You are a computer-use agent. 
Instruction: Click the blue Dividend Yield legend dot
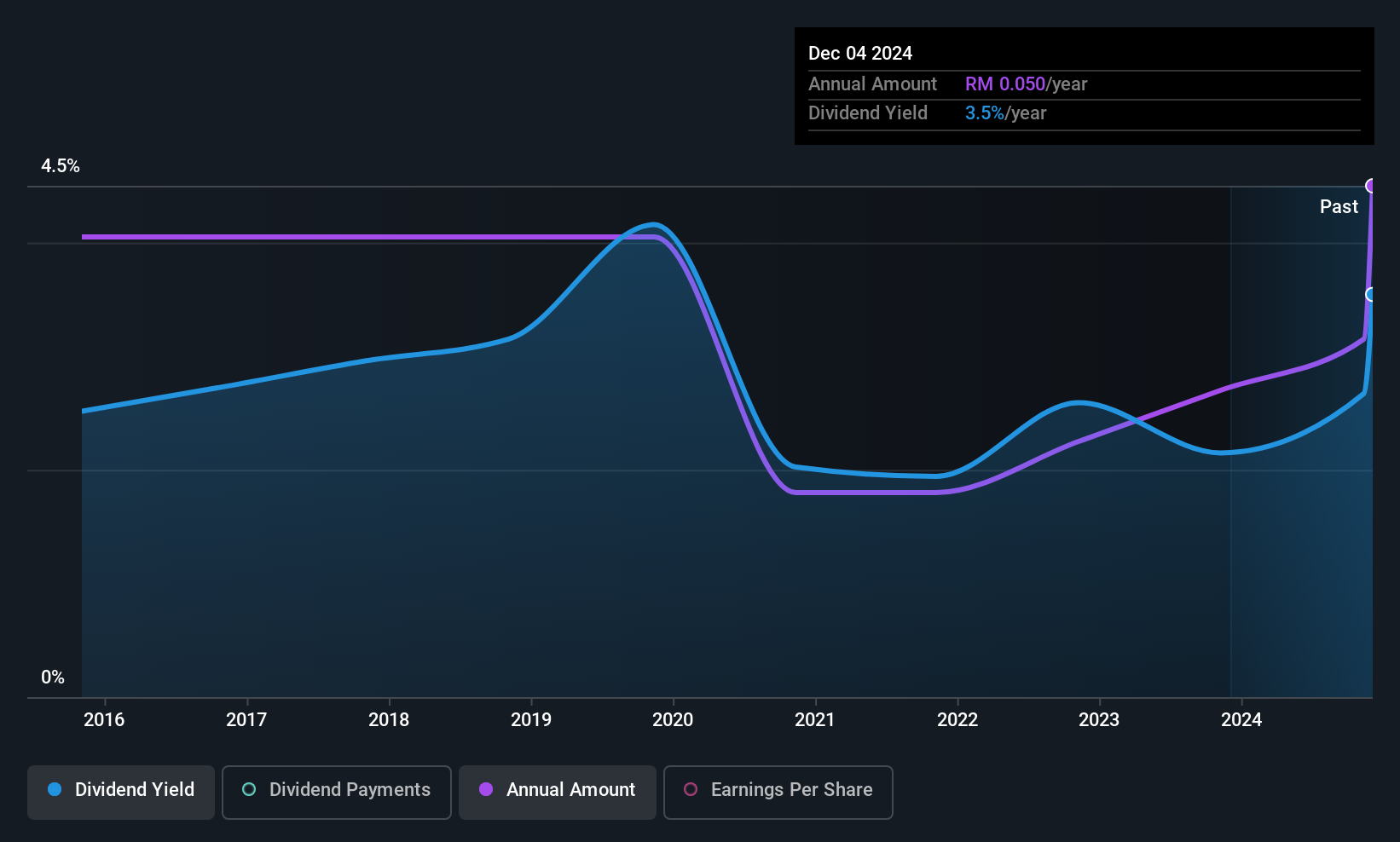pyautogui.click(x=55, y=789)
